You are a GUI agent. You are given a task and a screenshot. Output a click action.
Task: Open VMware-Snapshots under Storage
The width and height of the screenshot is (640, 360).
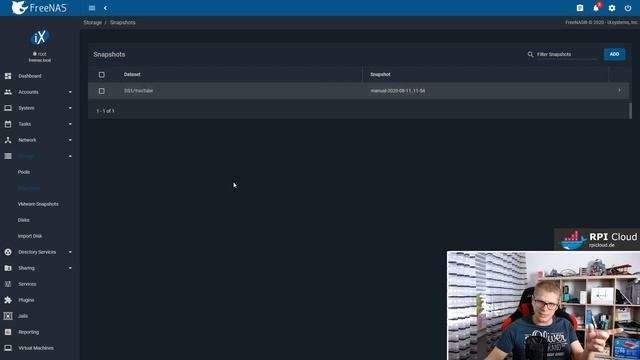click(38, 204)
